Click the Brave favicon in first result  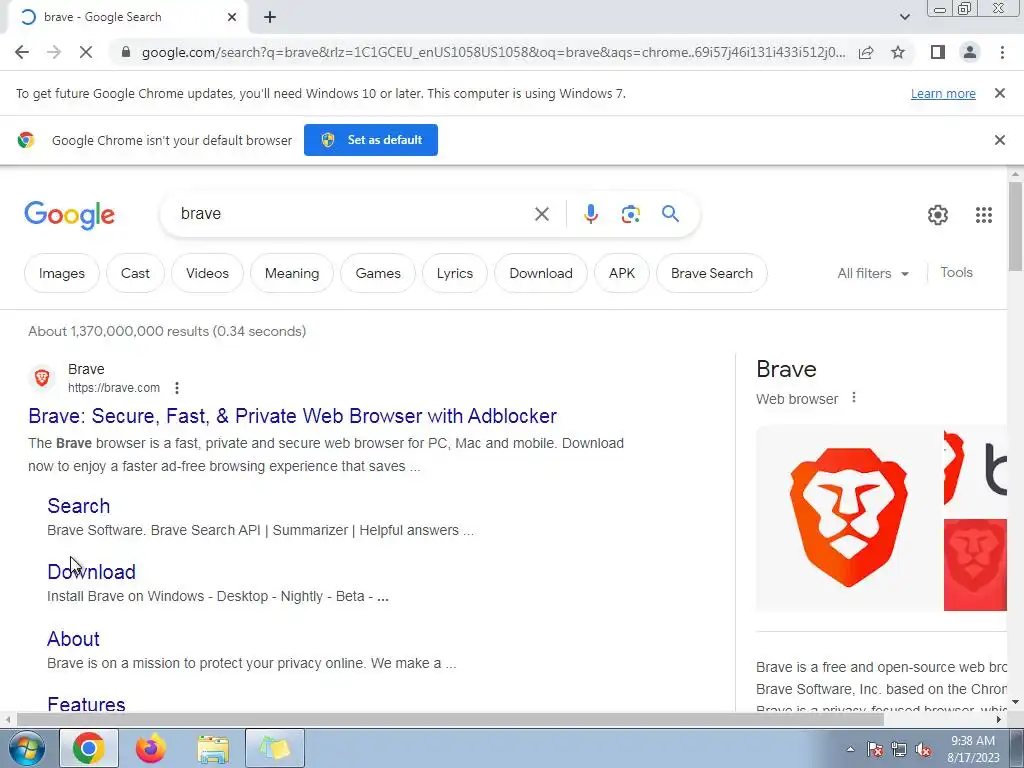coord(42,377)
